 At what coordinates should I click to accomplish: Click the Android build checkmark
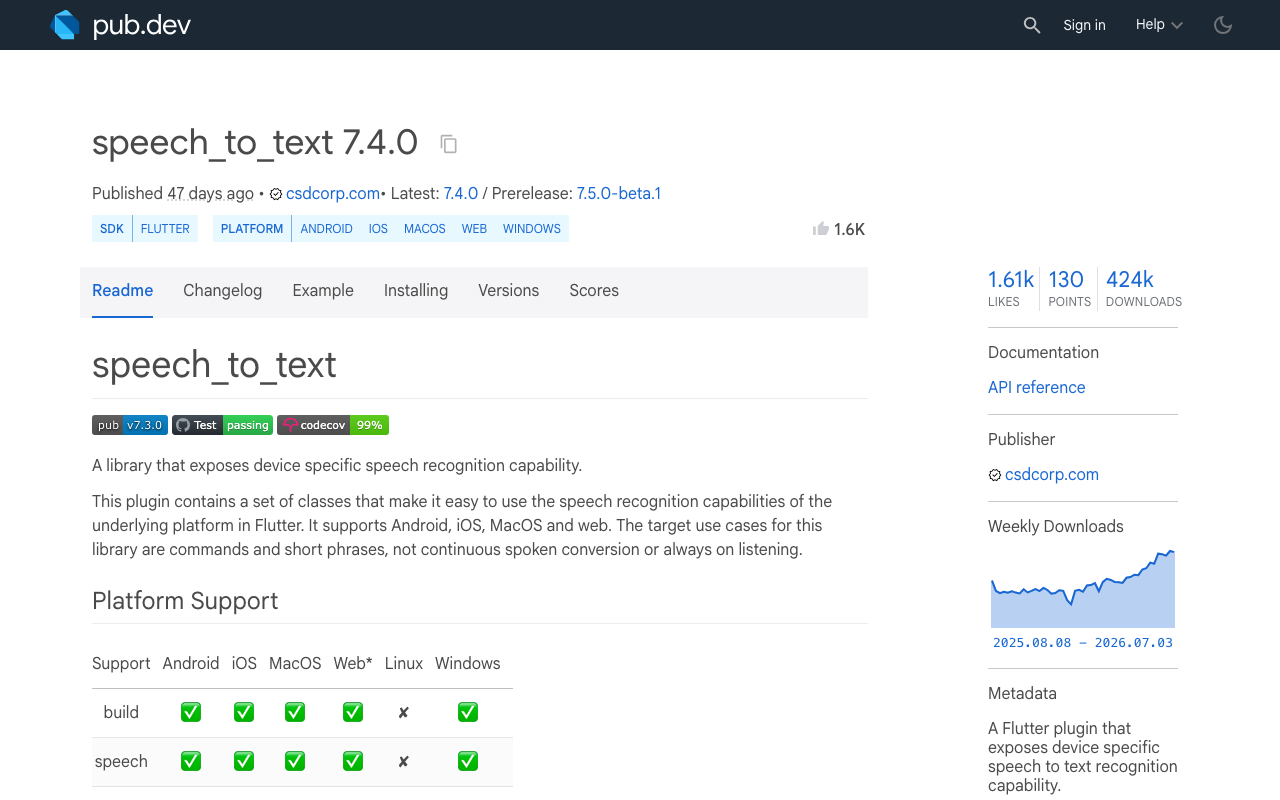191,712
